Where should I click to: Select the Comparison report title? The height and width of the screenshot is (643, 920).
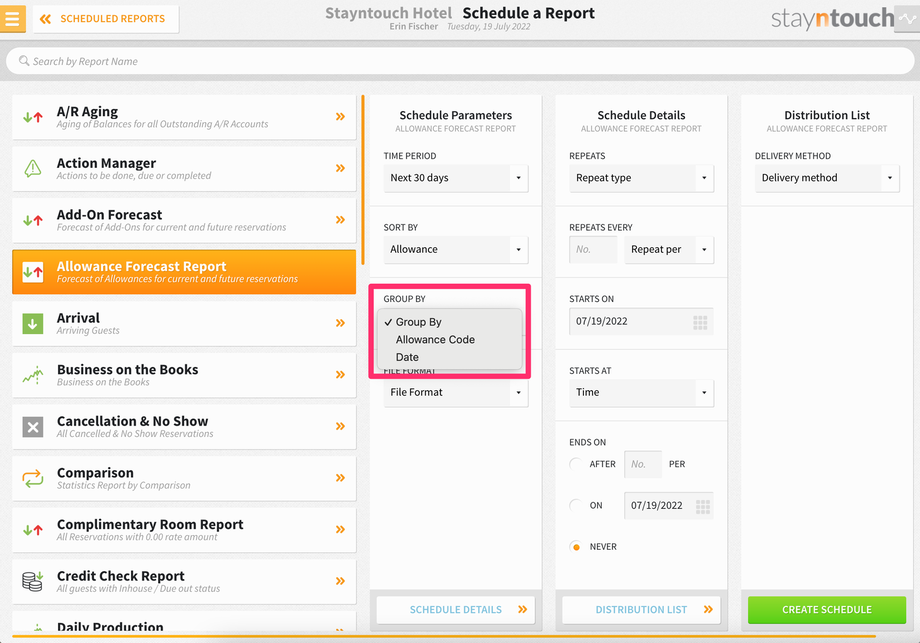click(x=95, y=473)
